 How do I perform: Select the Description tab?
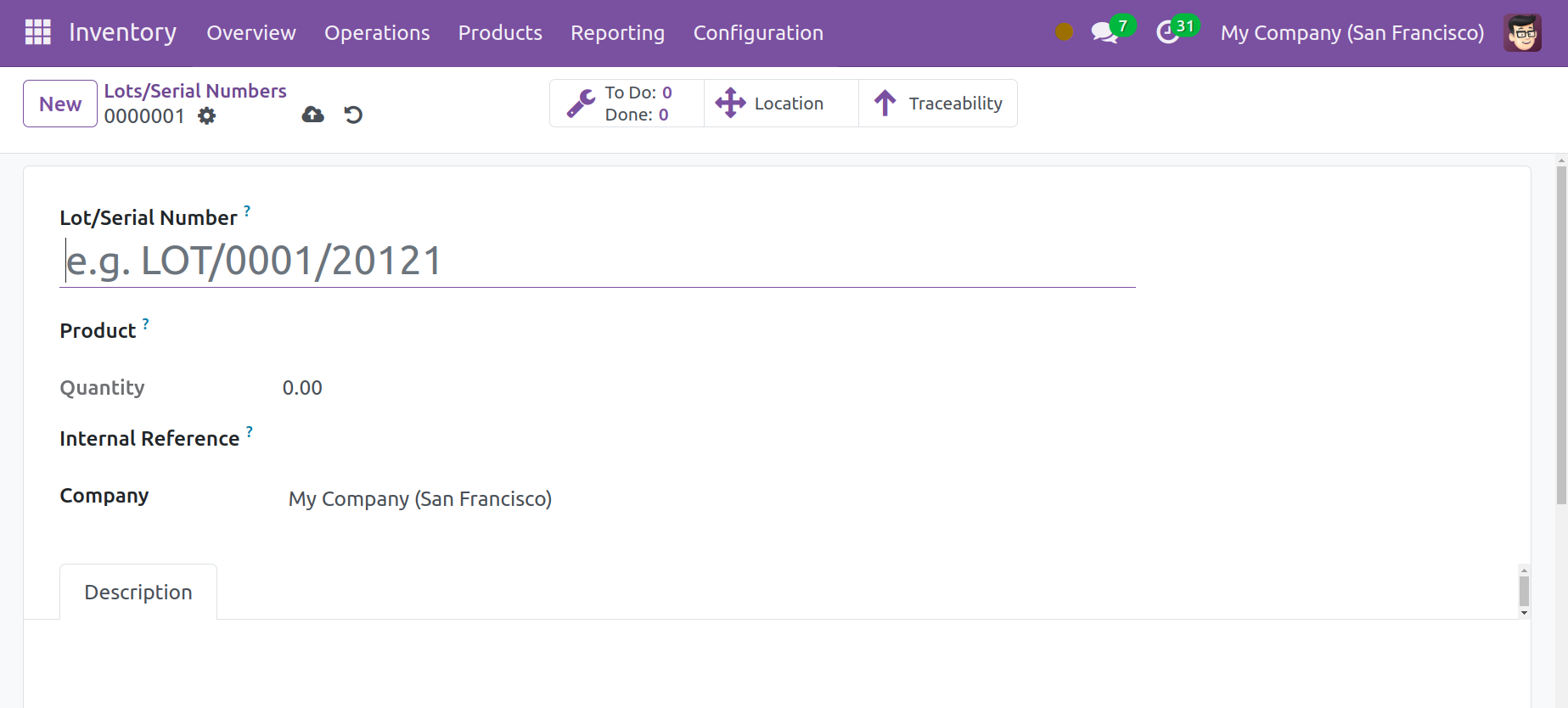click(138, 592)
